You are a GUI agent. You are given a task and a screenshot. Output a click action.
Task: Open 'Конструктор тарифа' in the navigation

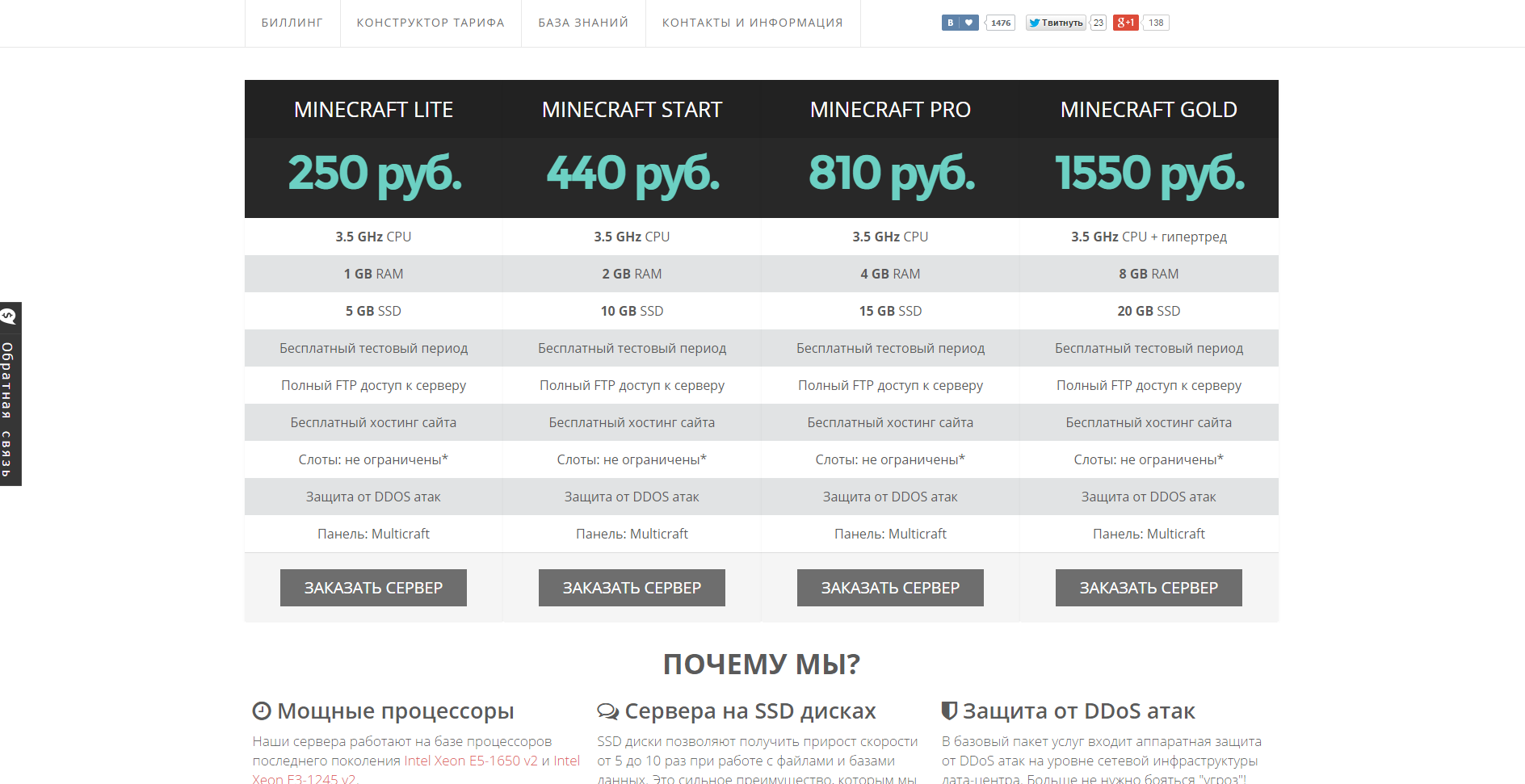[x=431, y=23]
